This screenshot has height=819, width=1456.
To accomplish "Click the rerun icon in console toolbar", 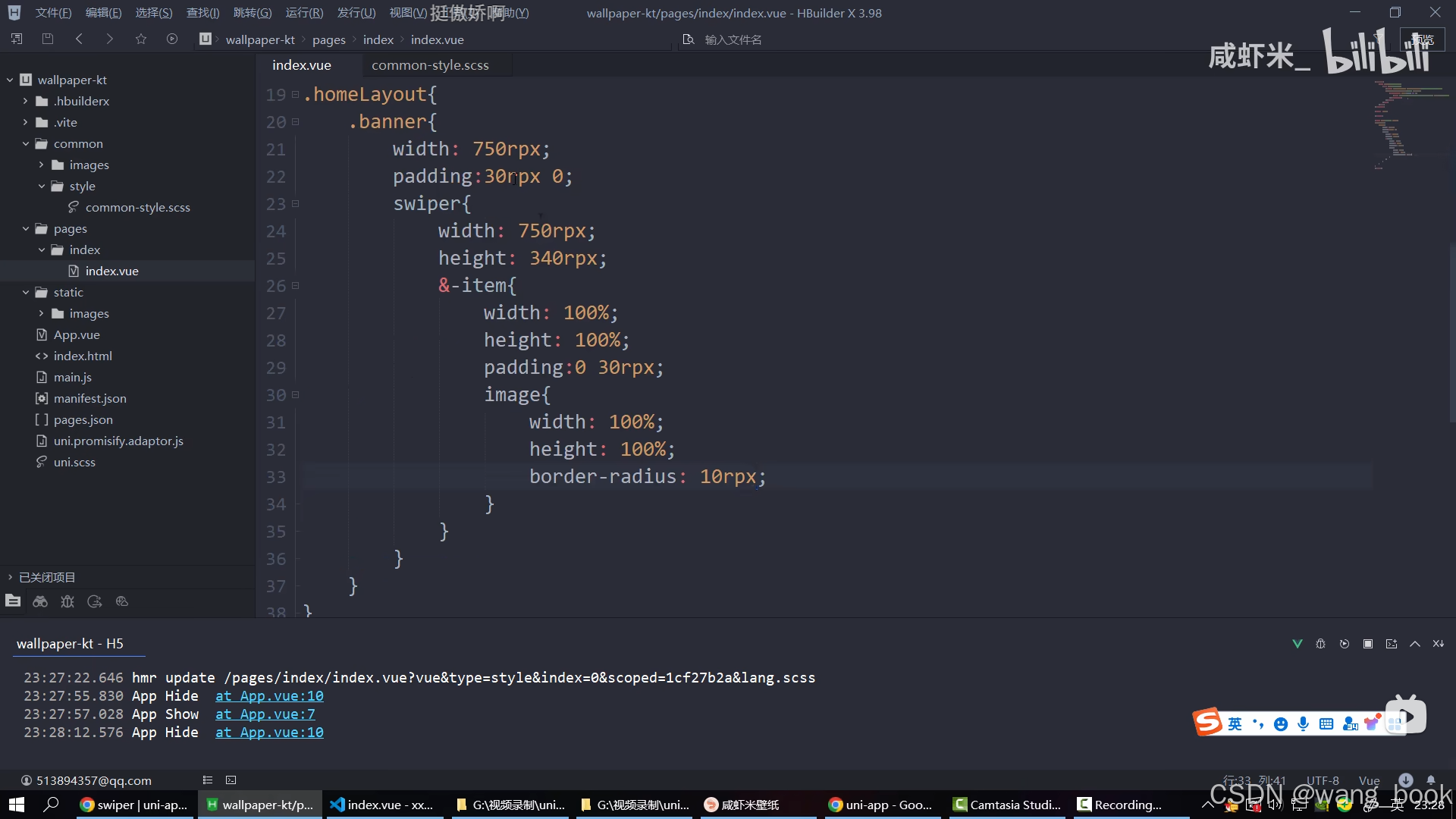I will 1345,644.
